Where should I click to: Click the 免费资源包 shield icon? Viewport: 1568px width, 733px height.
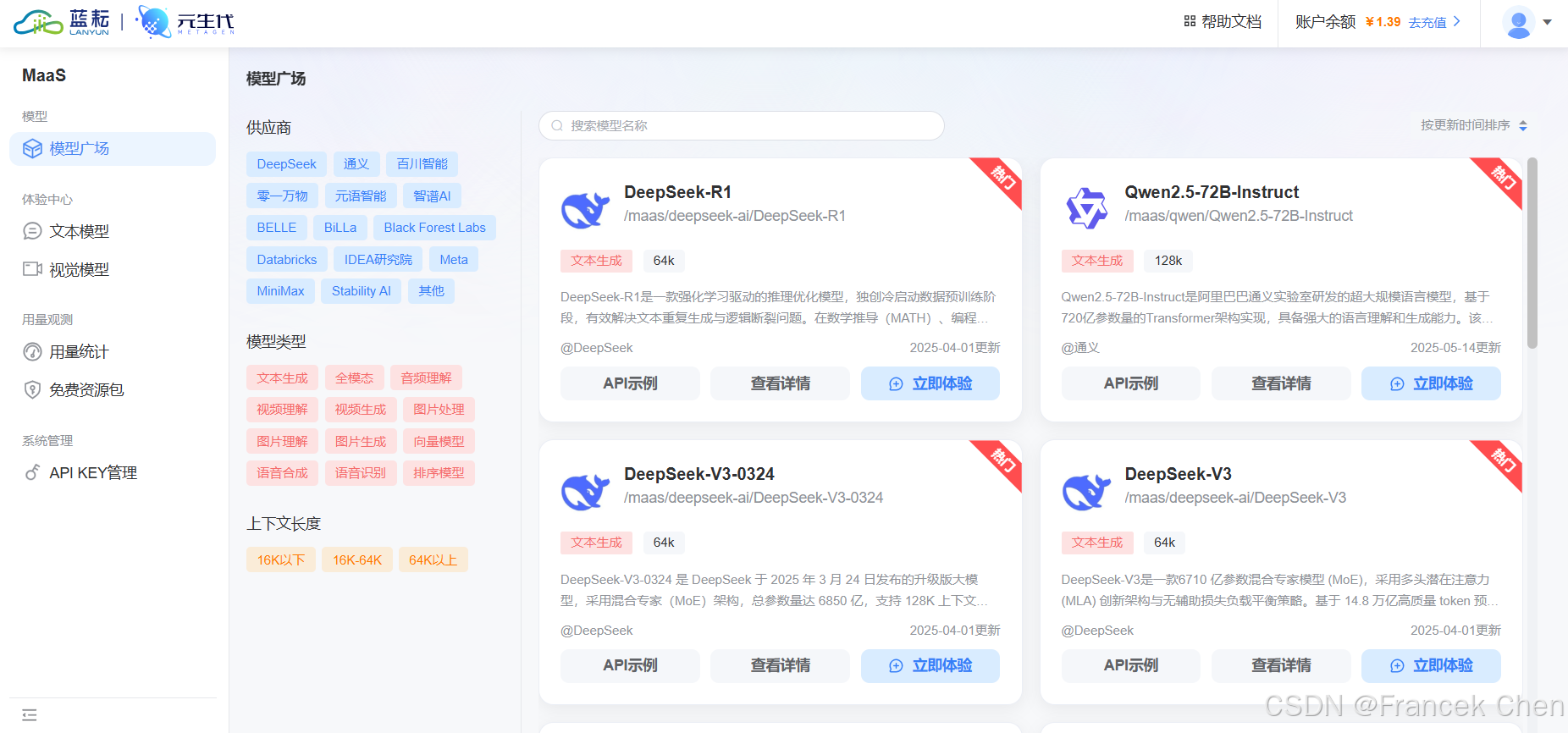pyautogui.click(x=32, y=390)
